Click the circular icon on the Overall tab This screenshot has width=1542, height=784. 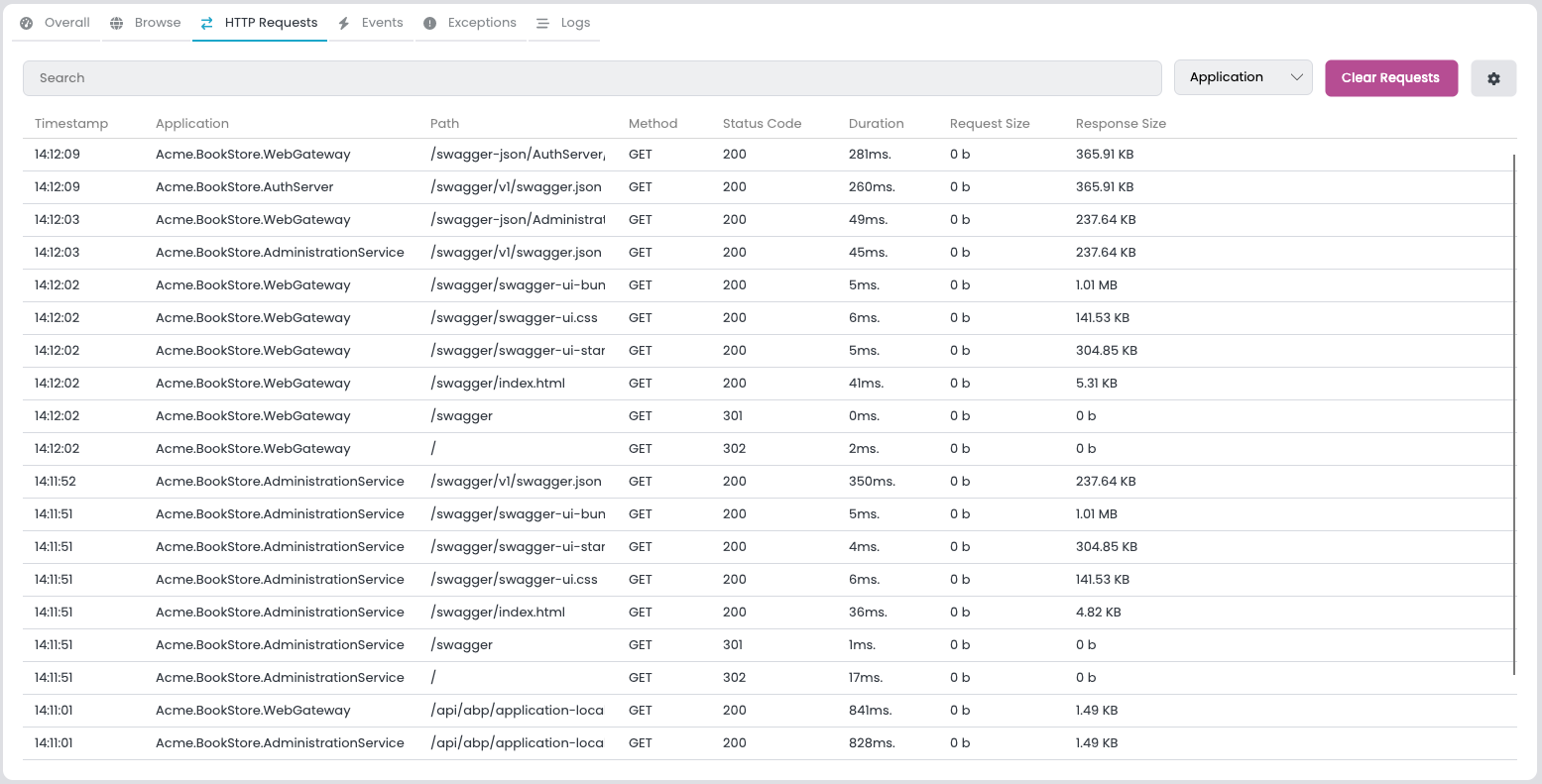[26, 22]
